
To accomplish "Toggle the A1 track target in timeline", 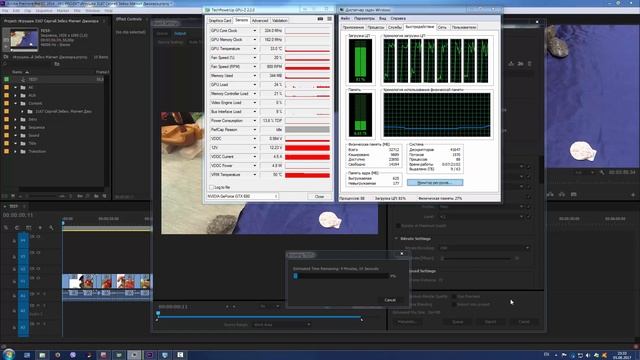I will (x=23, y=296).
